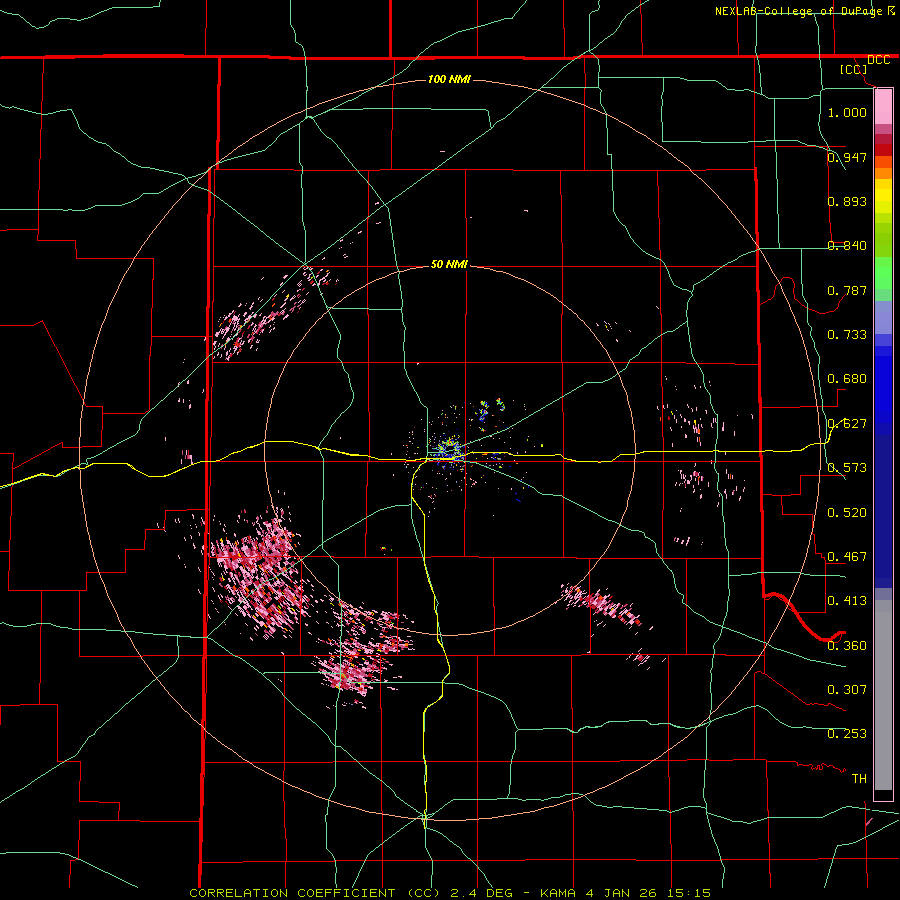Select the 0.573 scale value
This screenshot has width=900, height=900.
click(x=847, y=468)
